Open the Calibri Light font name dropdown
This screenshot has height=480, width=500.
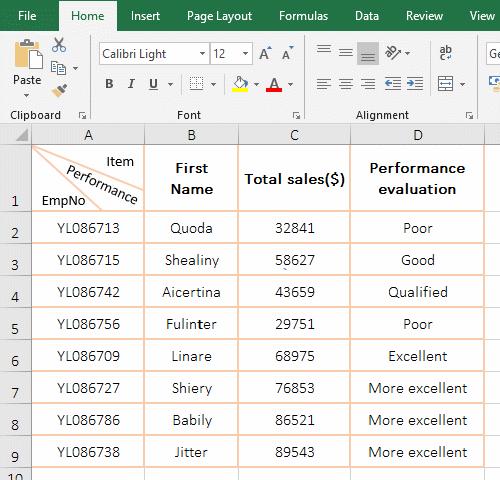(x=202, y=54)
